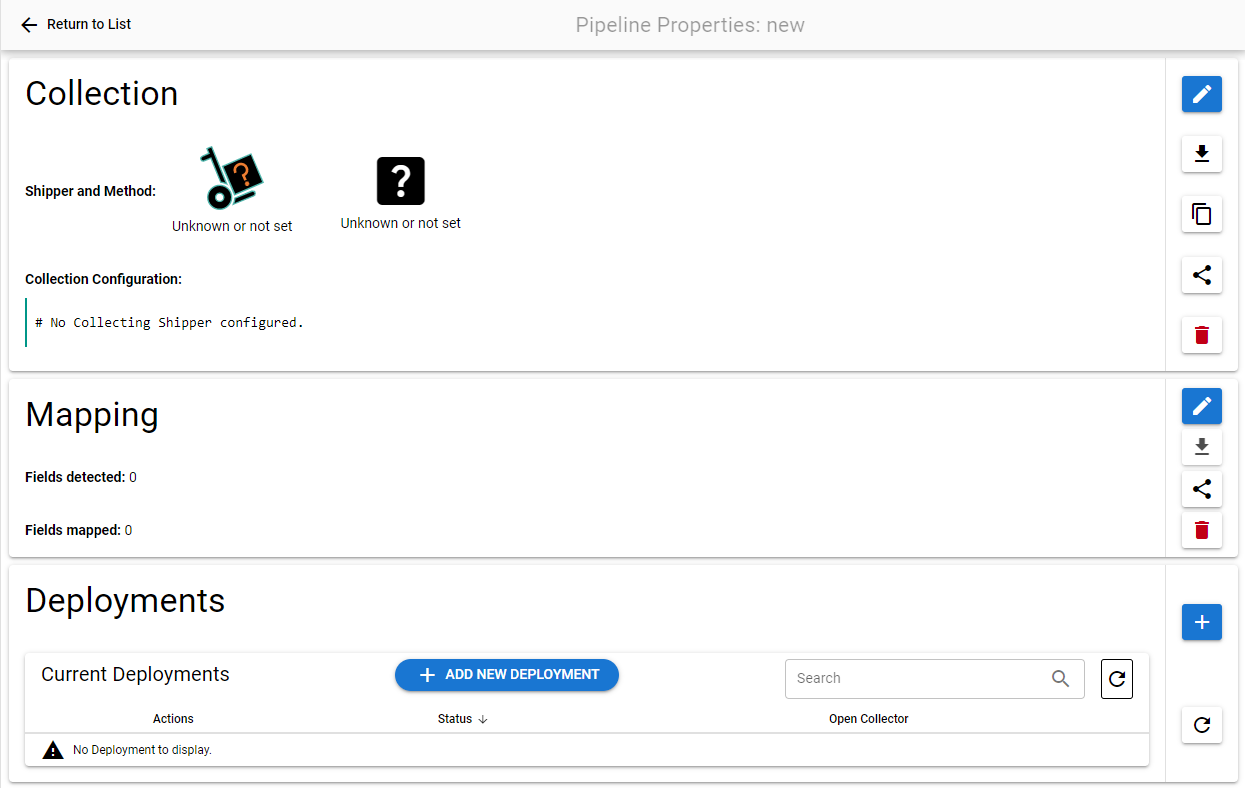This screenshot has width=1245, height=788.
Task: Download the Collection configuration
Action: click(x=1201, y=154)
